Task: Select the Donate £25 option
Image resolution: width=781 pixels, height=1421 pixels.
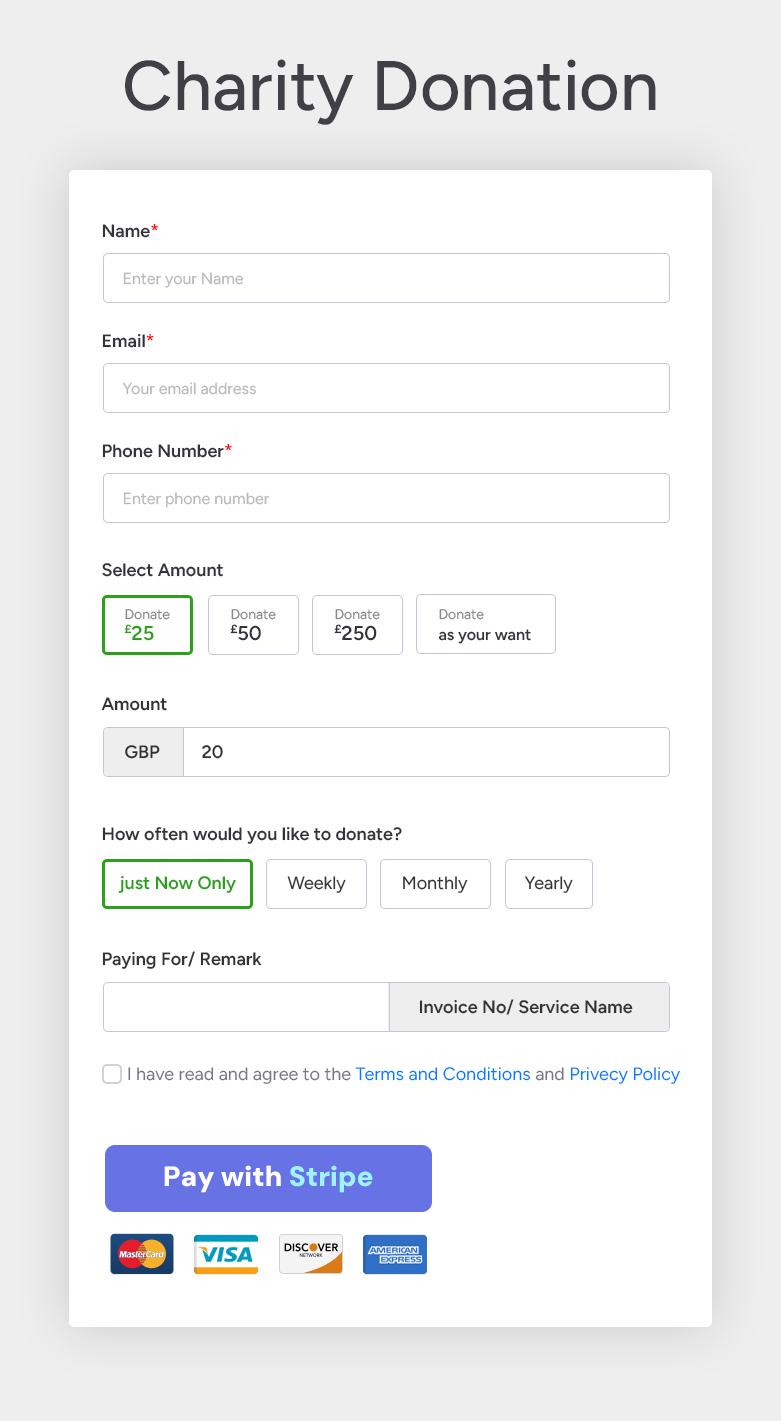Action: point(147,625)
